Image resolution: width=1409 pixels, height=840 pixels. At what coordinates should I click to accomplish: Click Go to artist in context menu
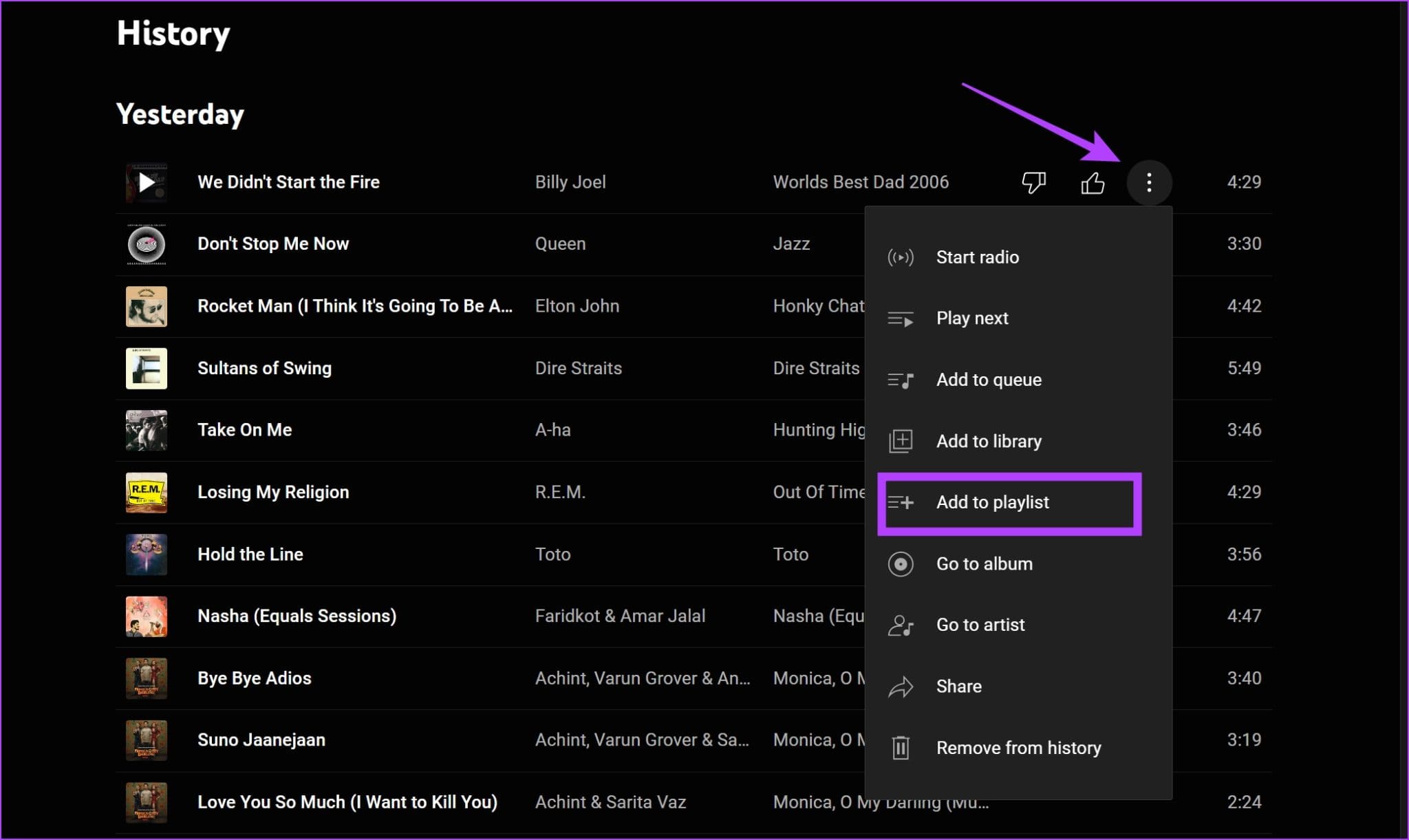click(980, 625)
